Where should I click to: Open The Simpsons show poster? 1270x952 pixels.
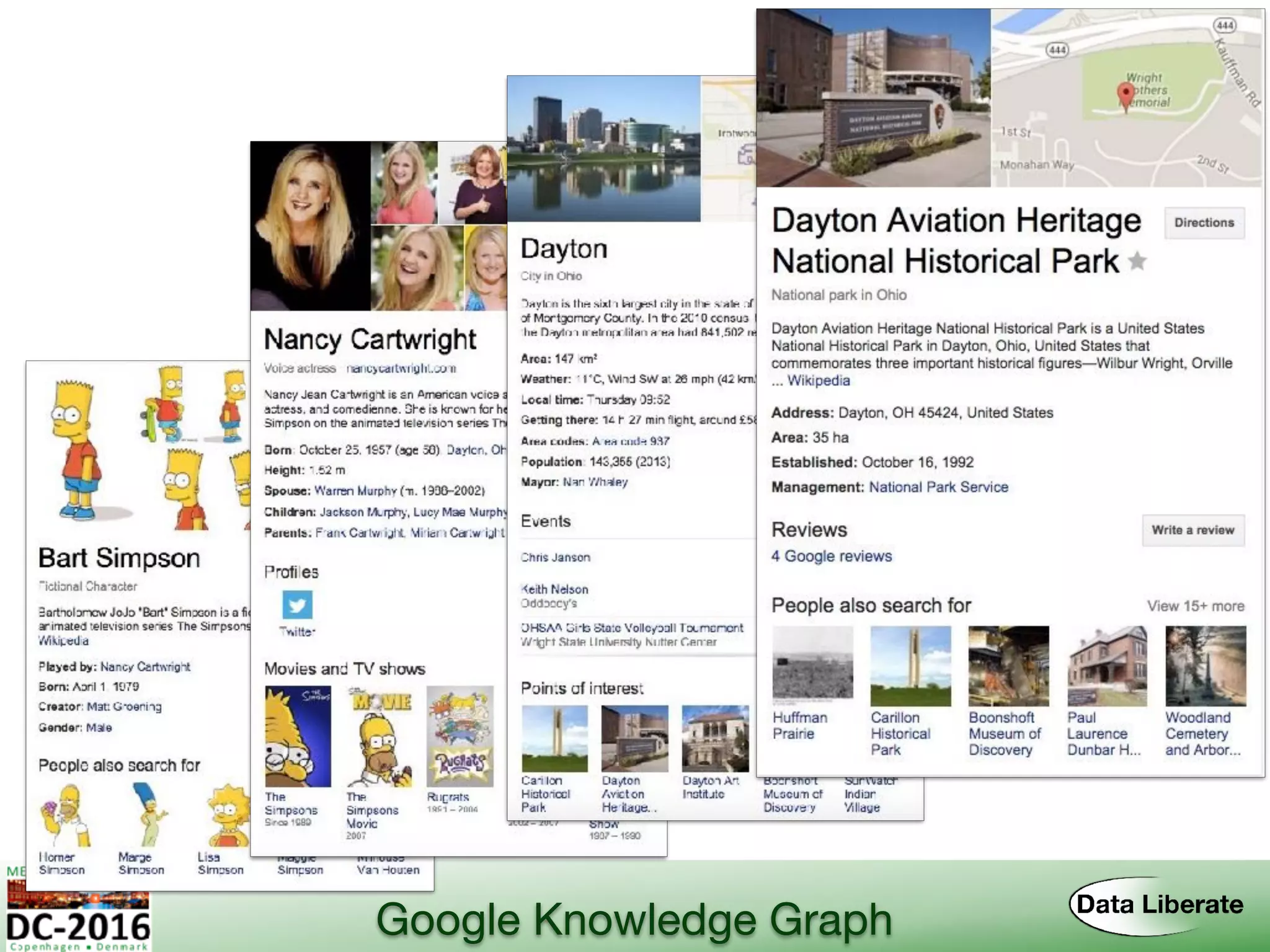[x=298, y=736]
